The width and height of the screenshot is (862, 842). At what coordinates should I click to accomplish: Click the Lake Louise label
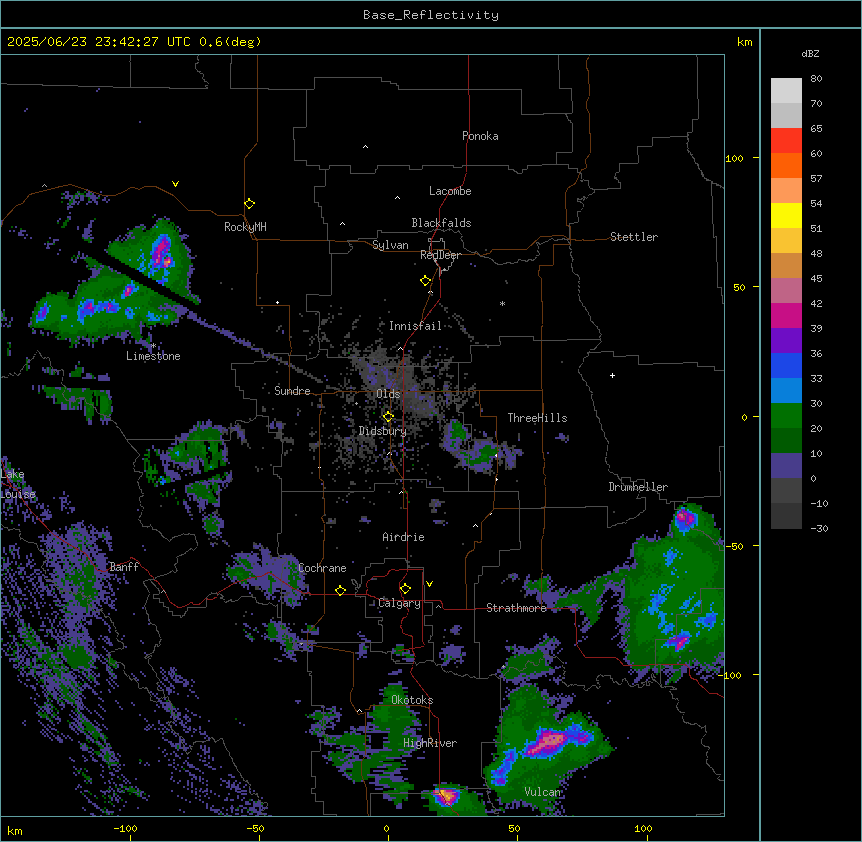pos(17,484)
